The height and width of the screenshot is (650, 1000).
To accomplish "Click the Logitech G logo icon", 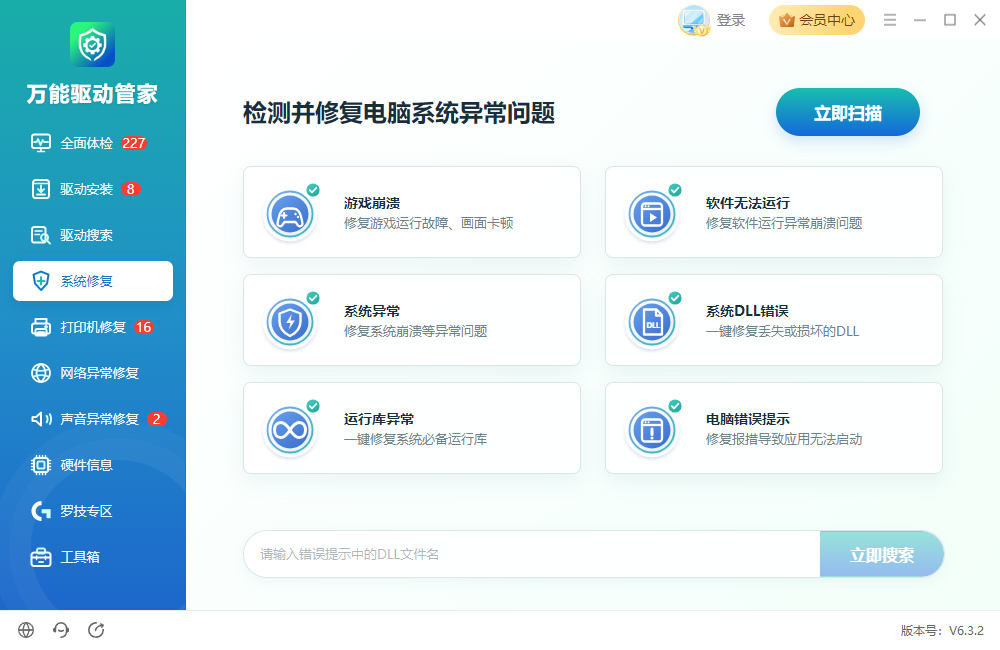I will tap(41, 511).
